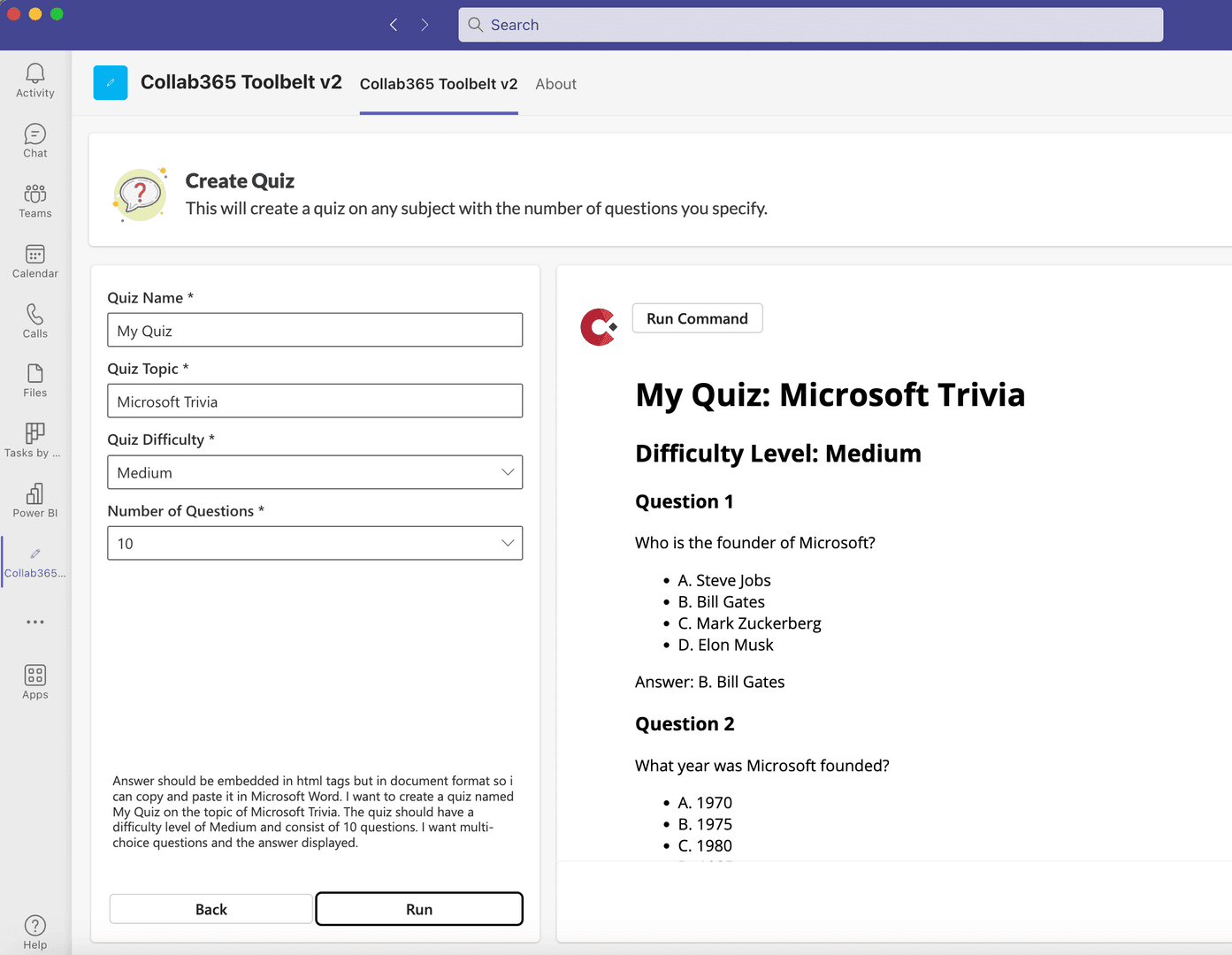Run the quiz generation command
Viewport: 1232px width, 955px height.
pos(418,908)
